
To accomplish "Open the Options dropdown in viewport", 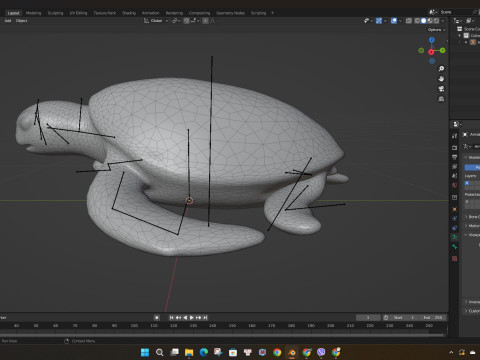I will click(x=437, y=30).
